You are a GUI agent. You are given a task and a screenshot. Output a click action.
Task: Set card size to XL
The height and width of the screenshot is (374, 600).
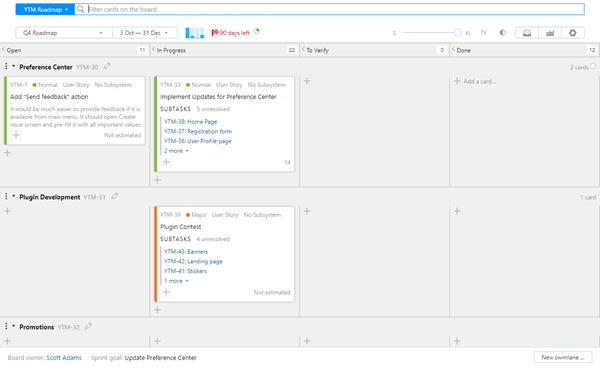tap(468, 33)
